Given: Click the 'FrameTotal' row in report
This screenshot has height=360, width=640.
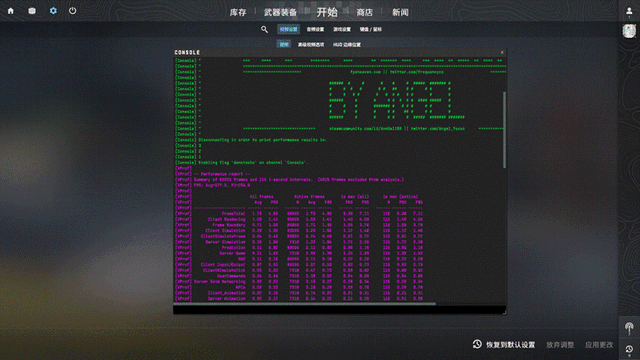Looking at the screenshot, I should [299, 213].
